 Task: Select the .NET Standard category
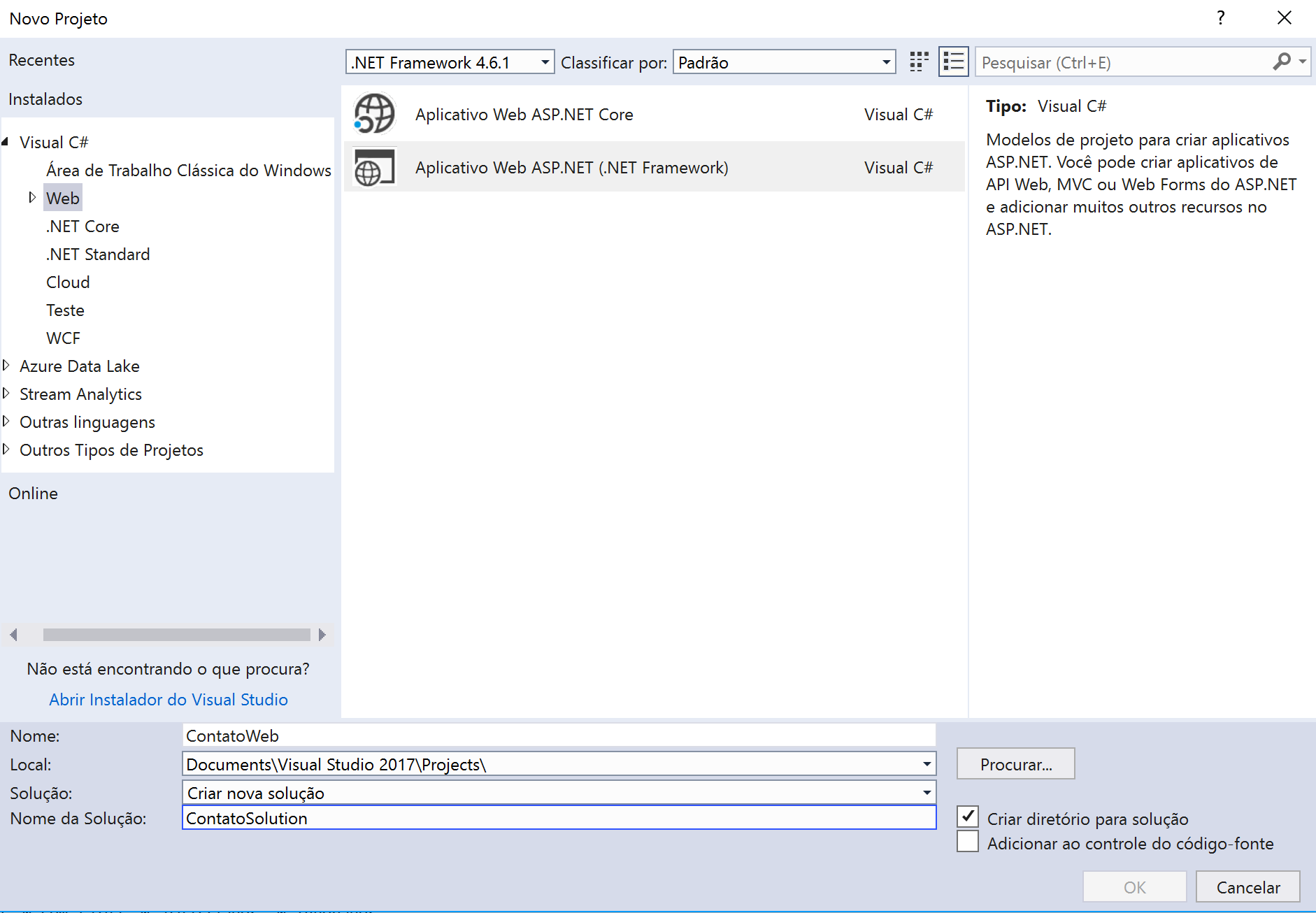98,254
